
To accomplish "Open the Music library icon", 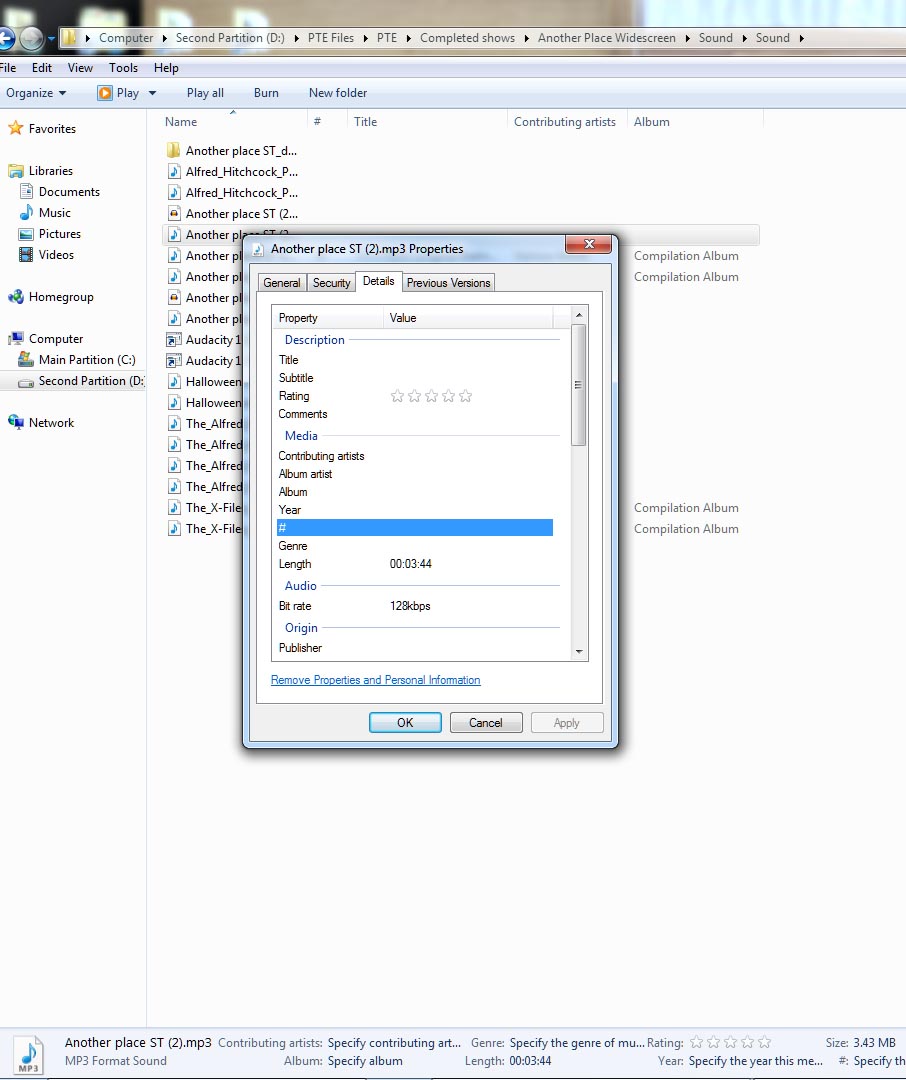I will (x=27, y=213).
